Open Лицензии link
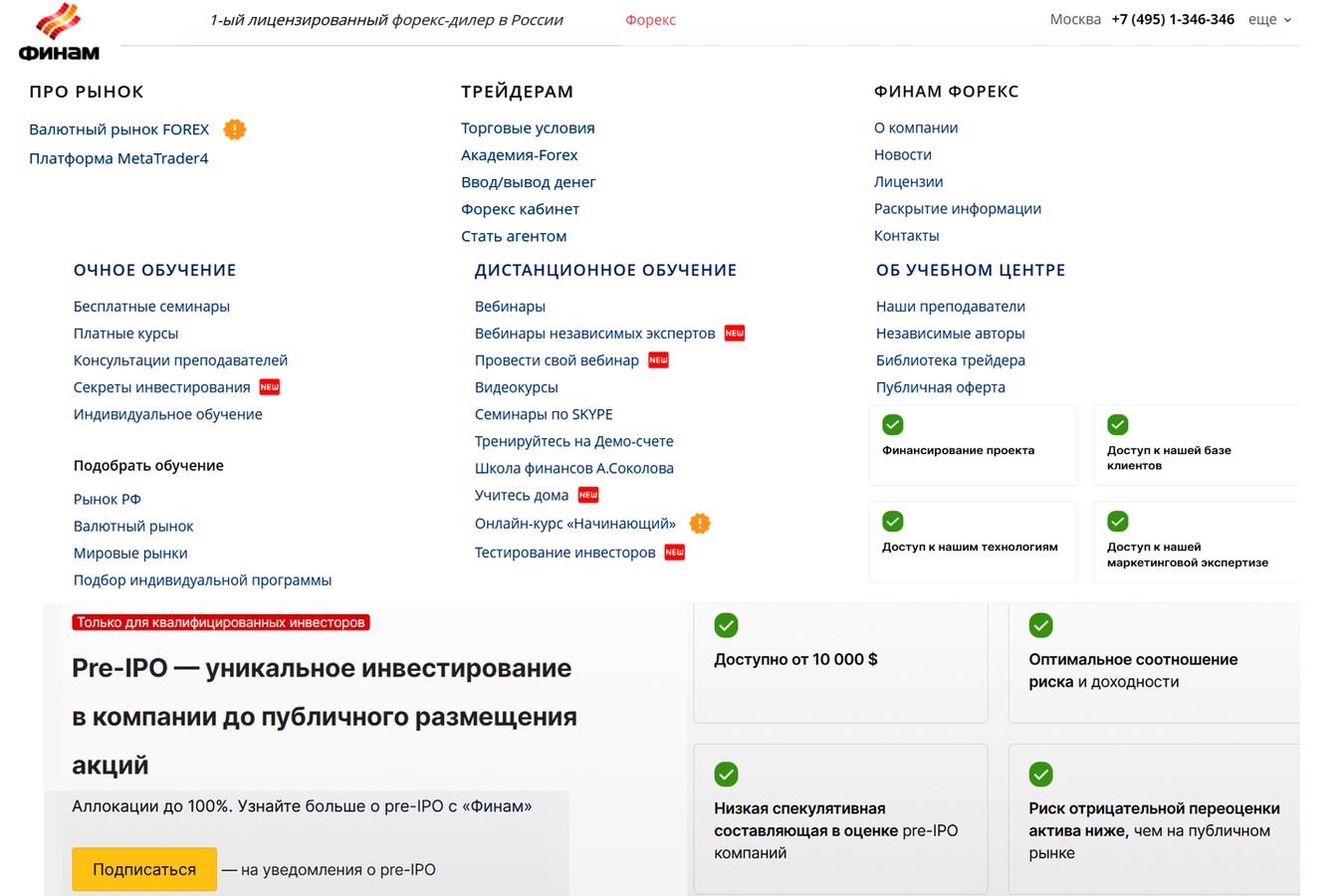The width and height of the screenshot is (1344, 896). click(908, 182)
